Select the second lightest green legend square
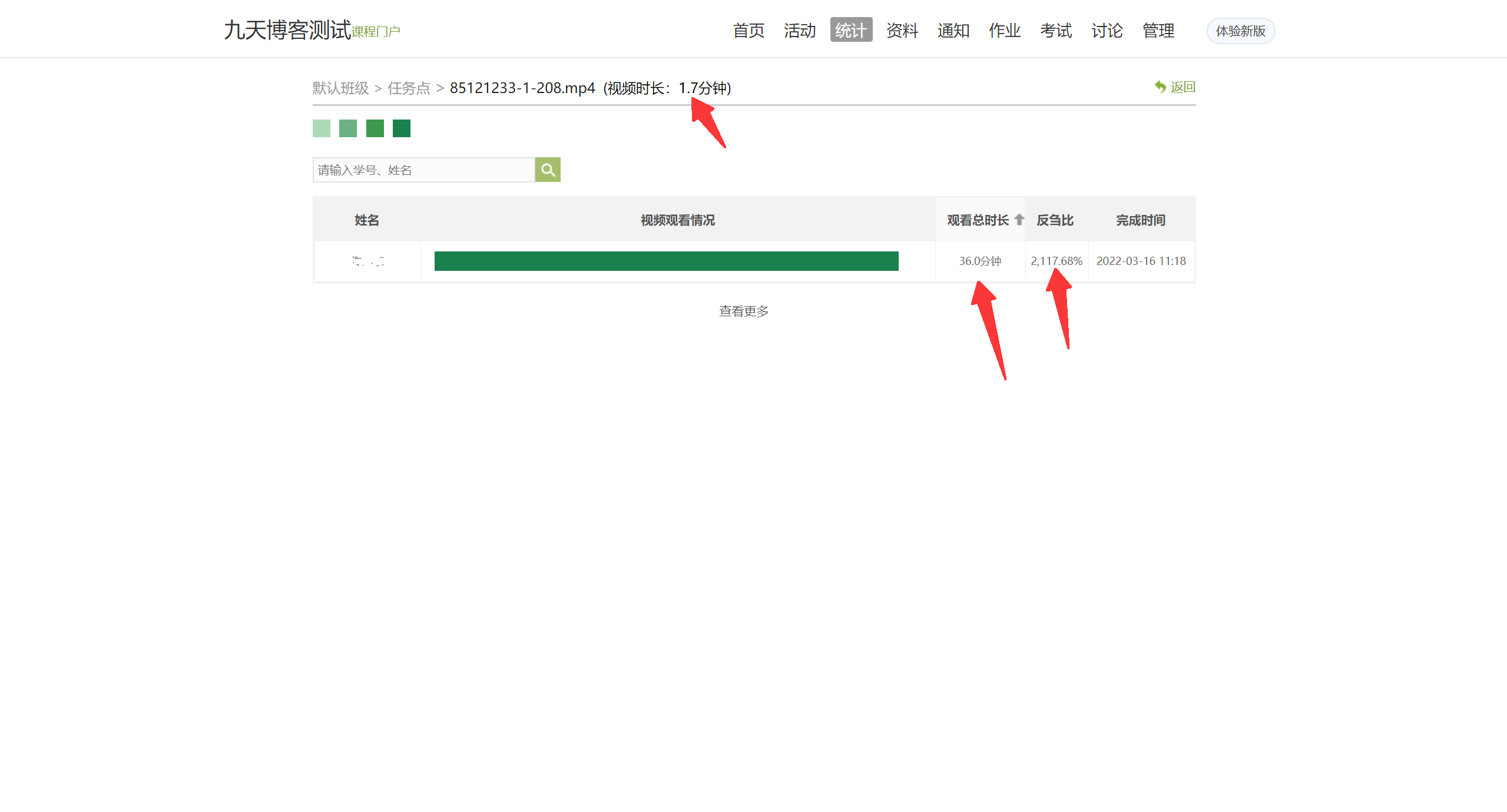1507x812 pixels. 347,128
